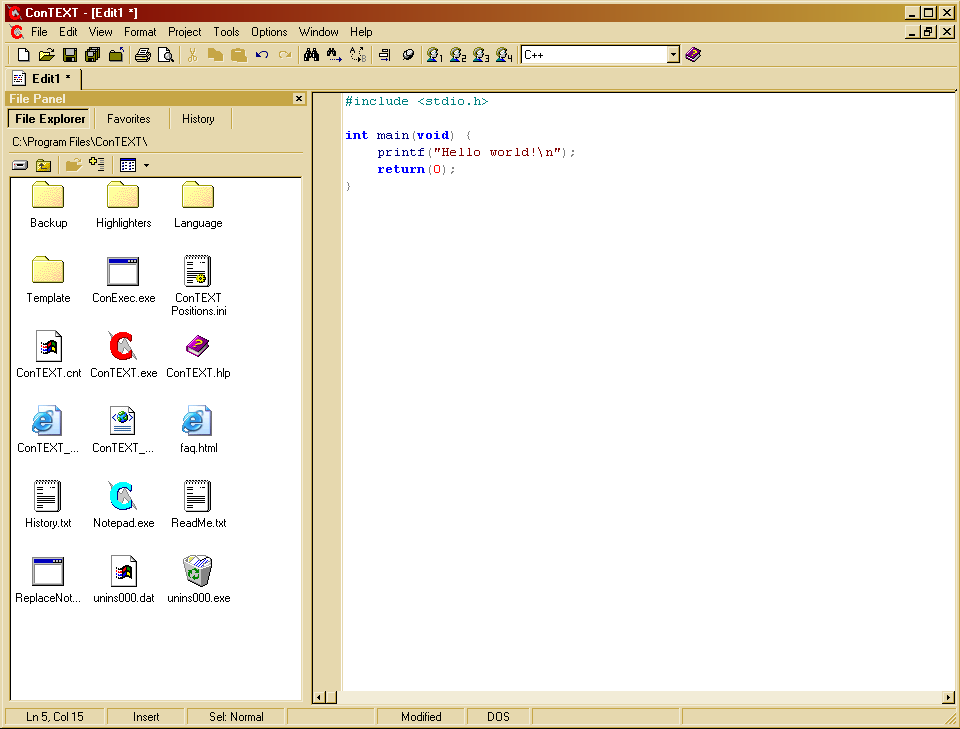Screen dimensions: 960x729
Task: Open print preview with the magnifier page icon
Action: 166,55
